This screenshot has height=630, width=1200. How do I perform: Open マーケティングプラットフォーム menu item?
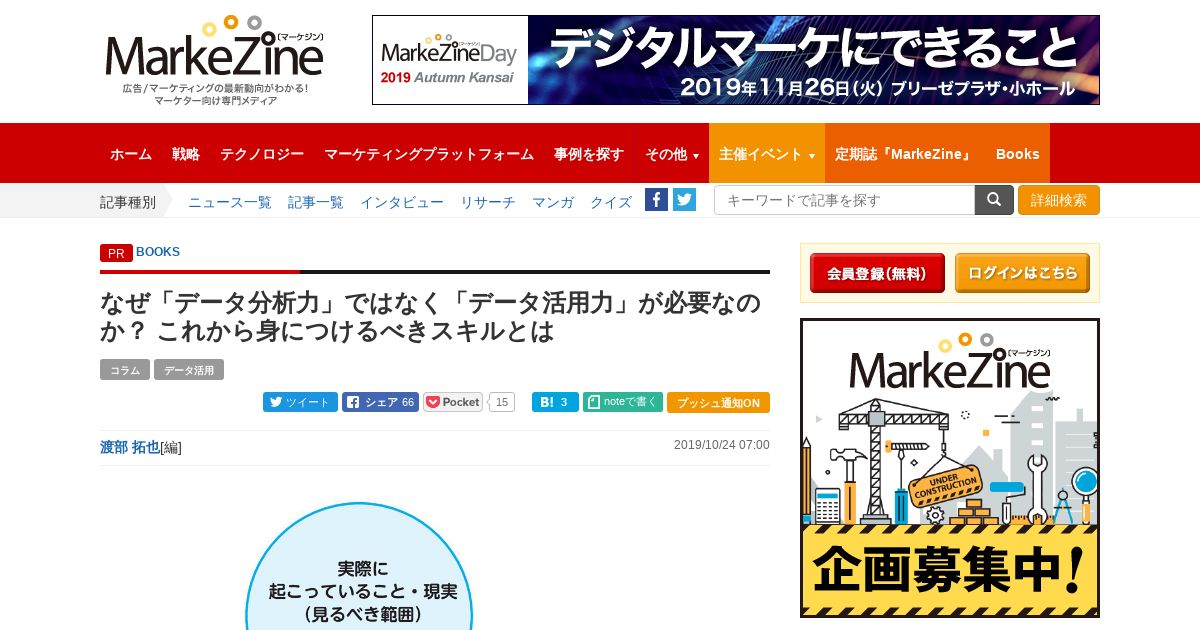tap(429, 154)
